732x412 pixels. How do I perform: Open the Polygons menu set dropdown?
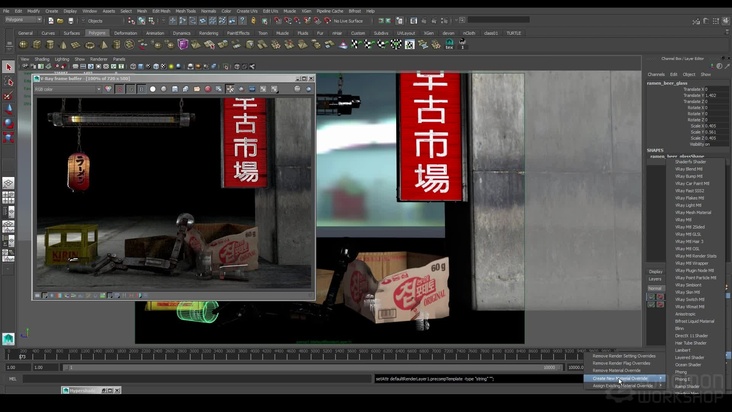tap(23, 20)
